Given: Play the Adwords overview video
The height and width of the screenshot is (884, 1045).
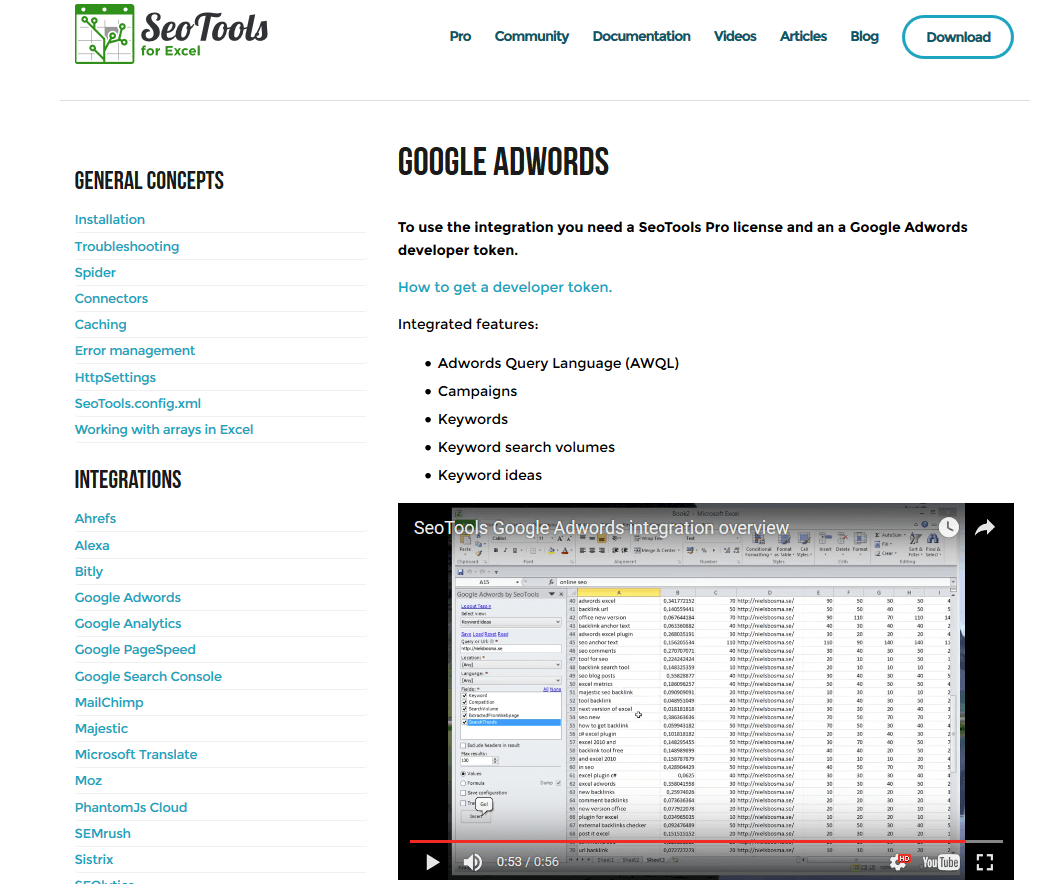Looking at the screenshot, I should [x=433, y=862].
